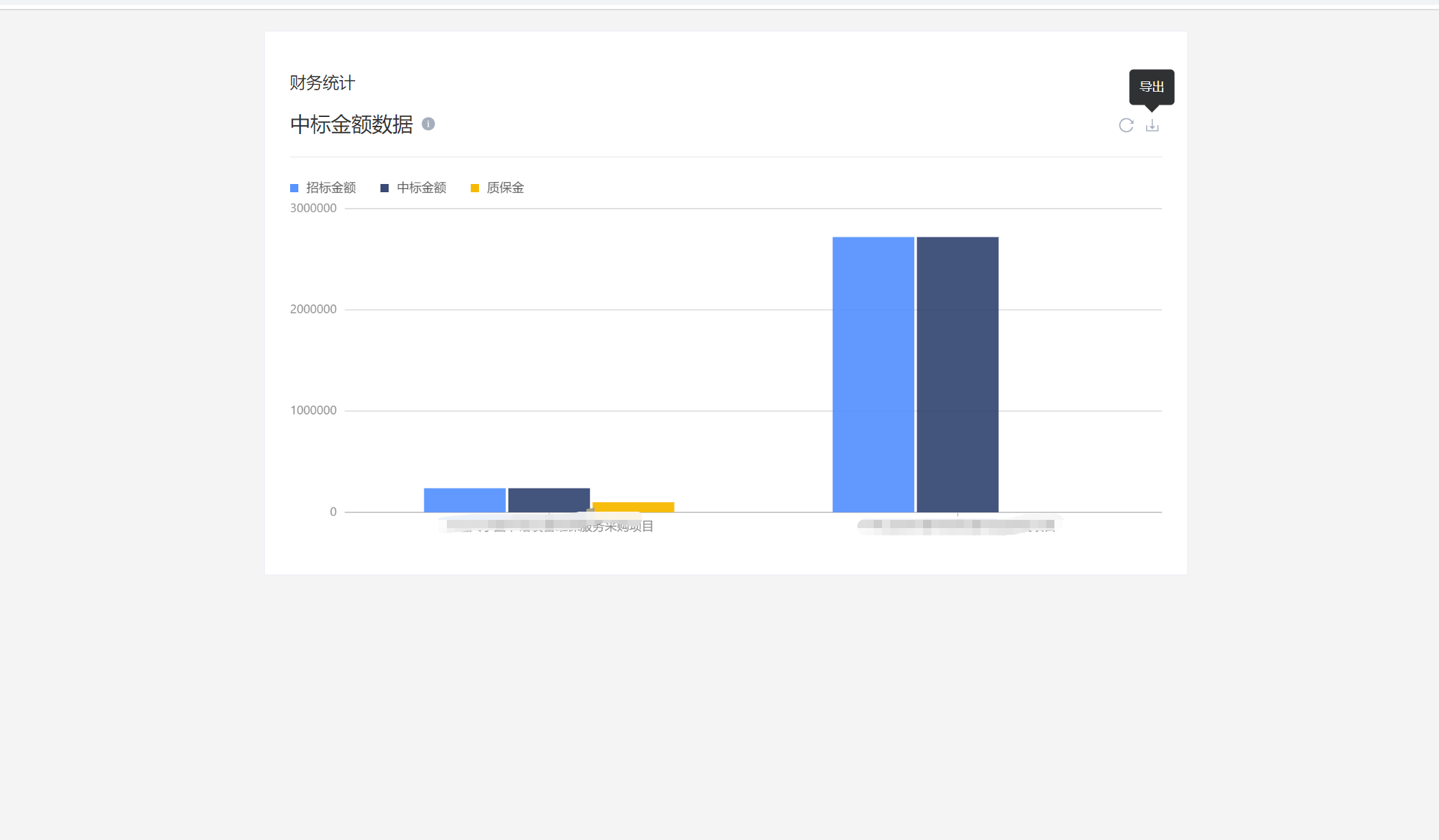1439x840 pixels.
Task: Click the info icon beside 中标金额数据
Action: [428, 124]
